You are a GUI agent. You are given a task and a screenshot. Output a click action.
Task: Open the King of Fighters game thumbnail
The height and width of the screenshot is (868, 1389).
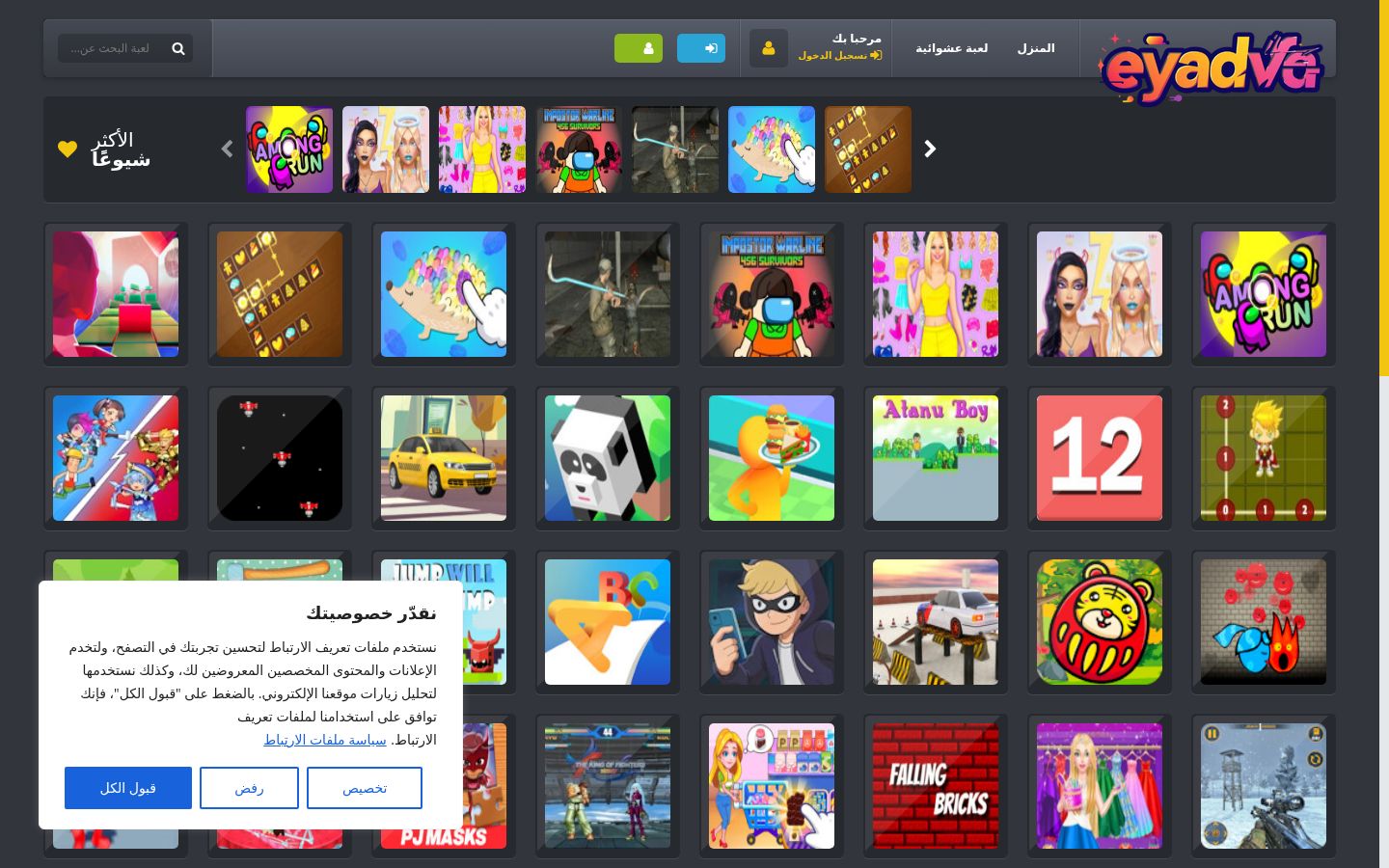(x=608, y=786)
